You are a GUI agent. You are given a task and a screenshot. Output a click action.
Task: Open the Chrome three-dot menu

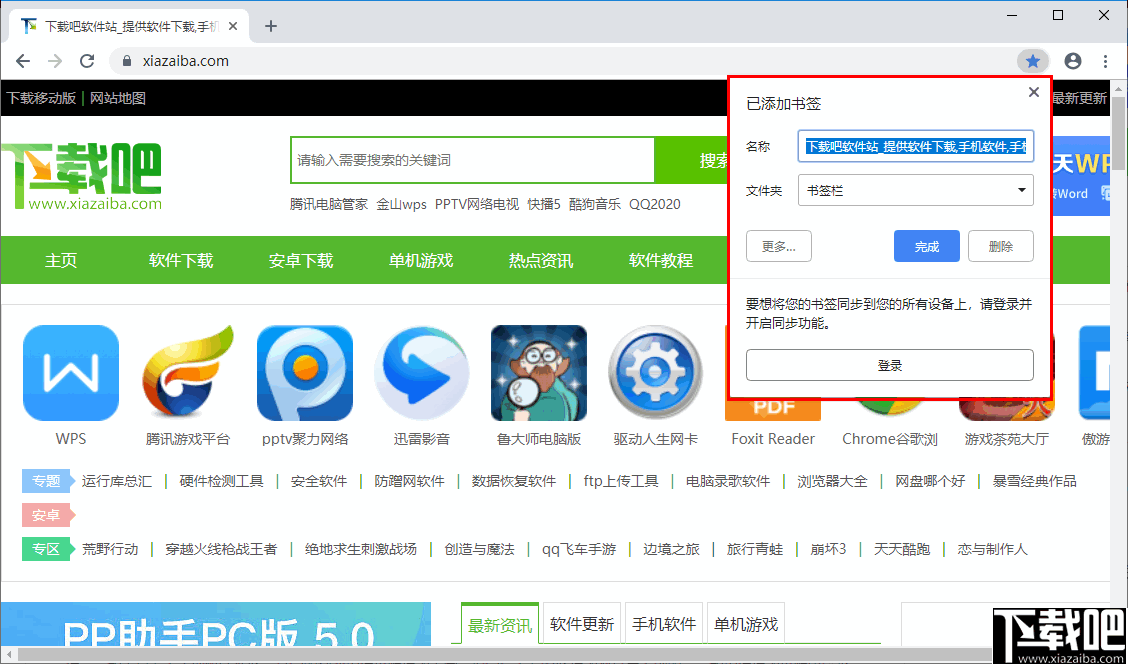point(1105,60)
